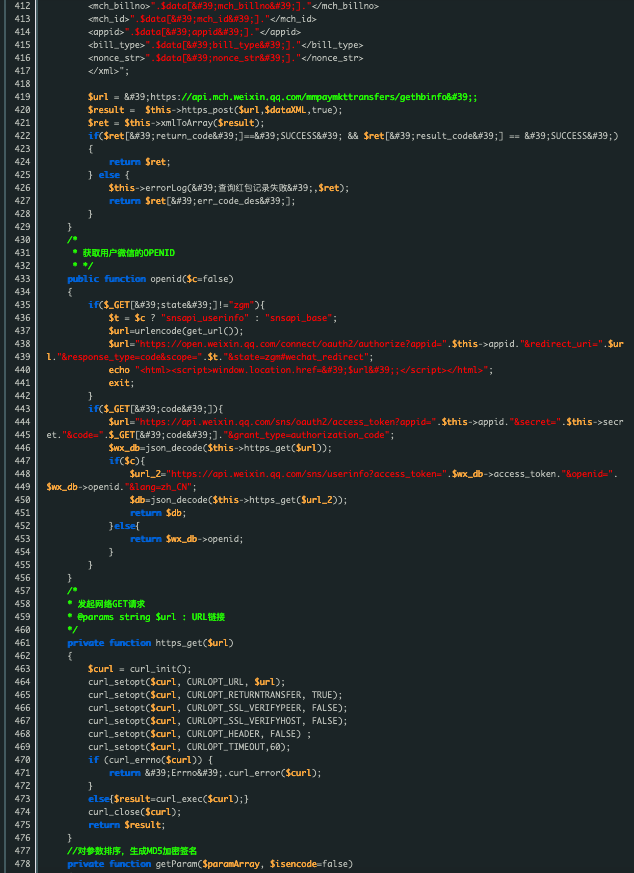
Task: Click the 'public function openid($c=false)' declaration
Action: pyautogui.click(x=150, y=279)
